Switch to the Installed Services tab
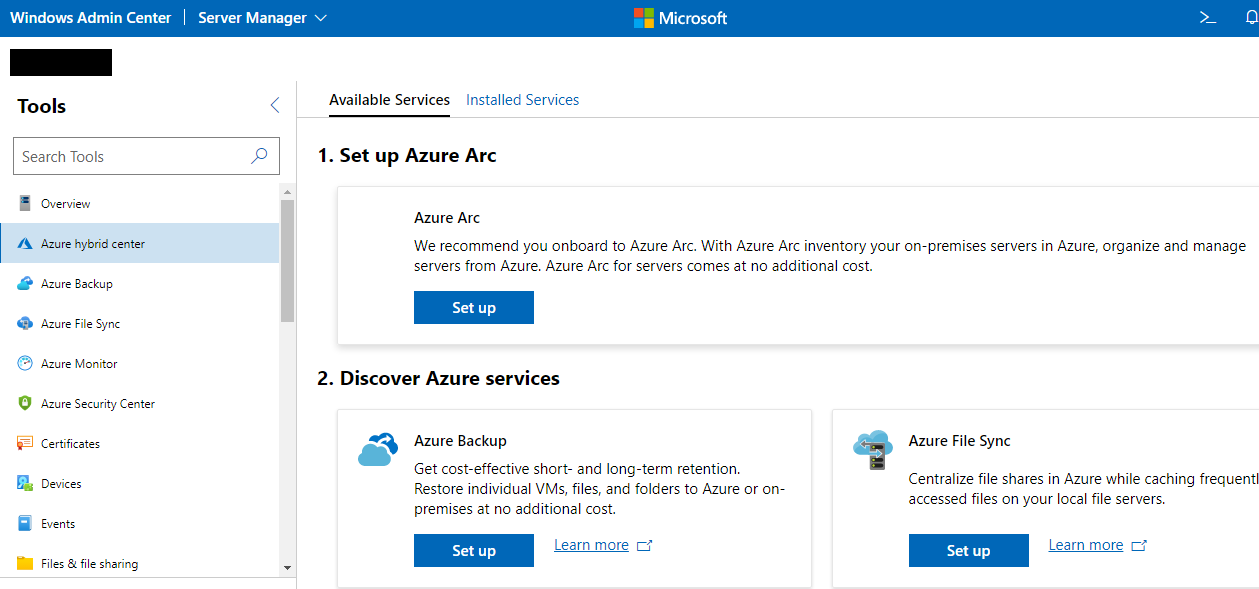Image resolution: width=1259 pixels, height=589 pixels. (522, 100)
